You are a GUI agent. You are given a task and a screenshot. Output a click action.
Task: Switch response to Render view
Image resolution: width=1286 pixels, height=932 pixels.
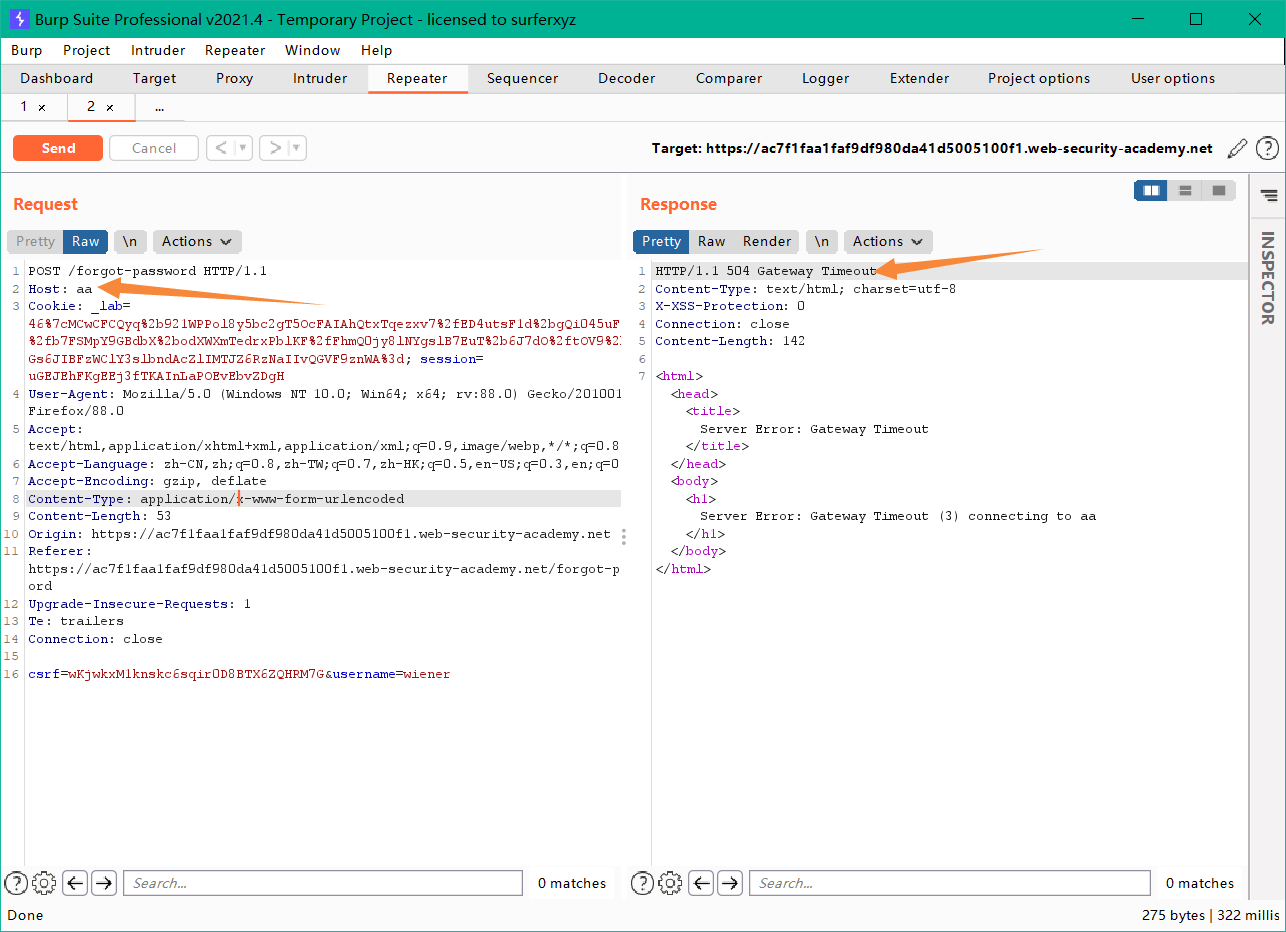(767, 241)
